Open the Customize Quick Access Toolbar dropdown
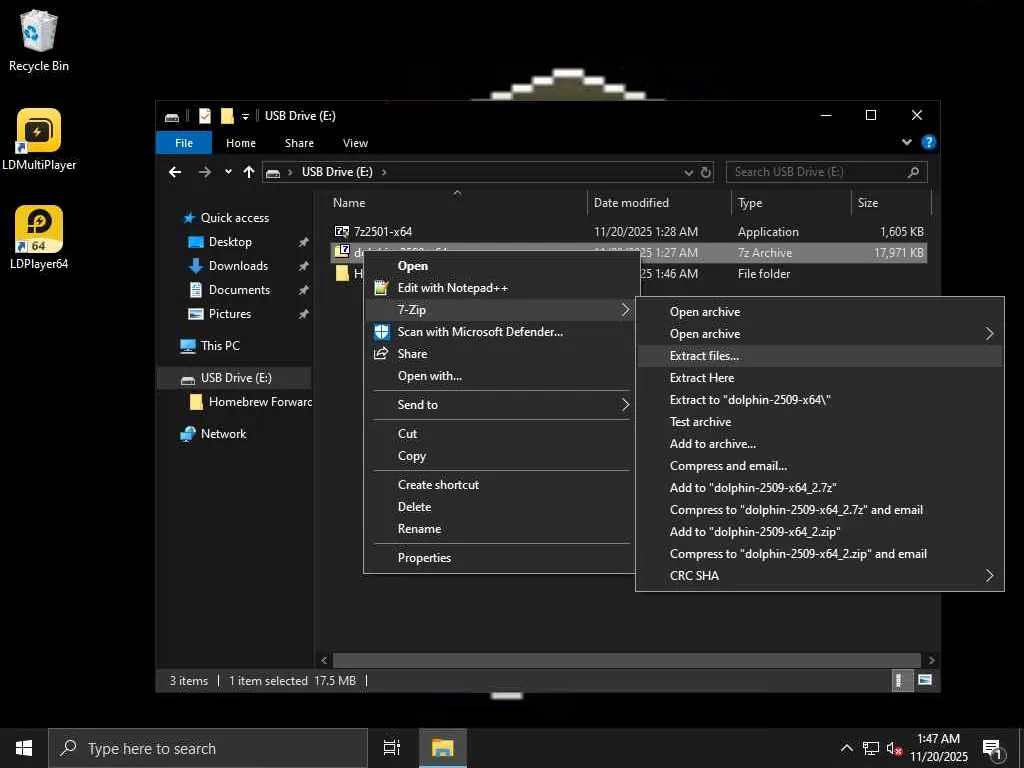This screenshot has width=1024, height=768. click(246, 116)
